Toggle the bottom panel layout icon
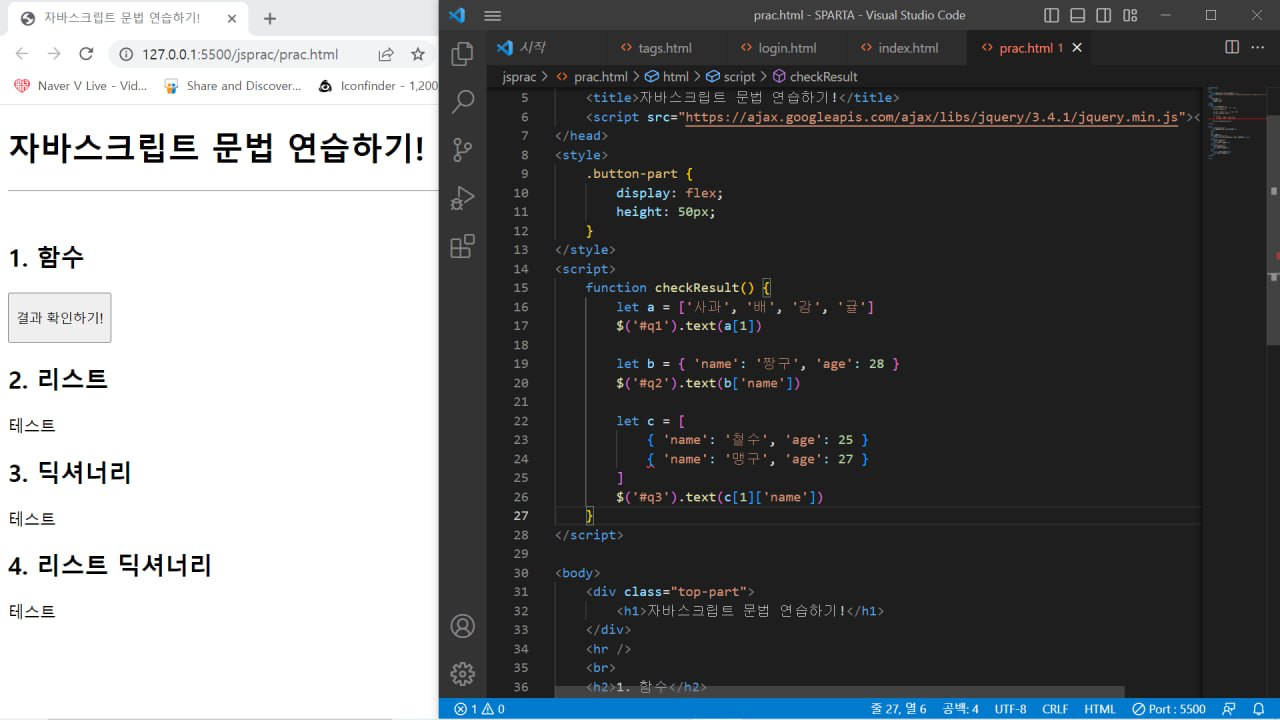Viewport: 1280px width, 720px height. (1077, 15)
